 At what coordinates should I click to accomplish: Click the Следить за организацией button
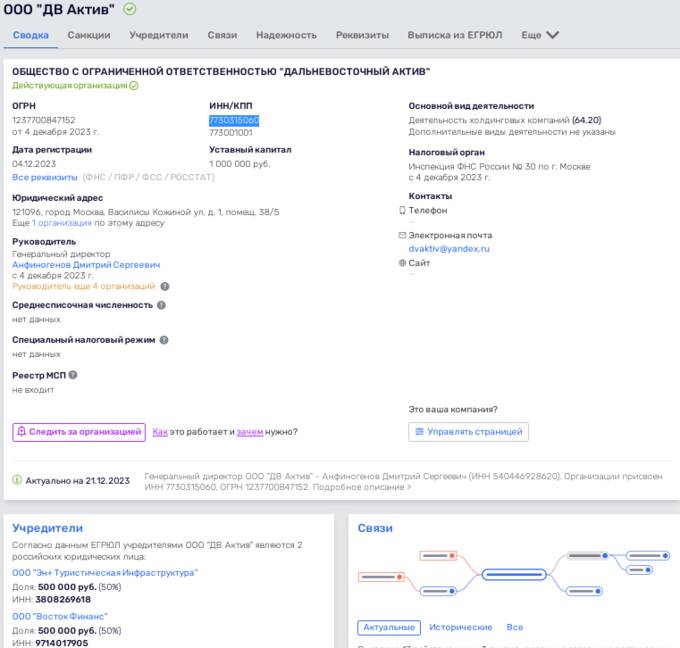79,432
